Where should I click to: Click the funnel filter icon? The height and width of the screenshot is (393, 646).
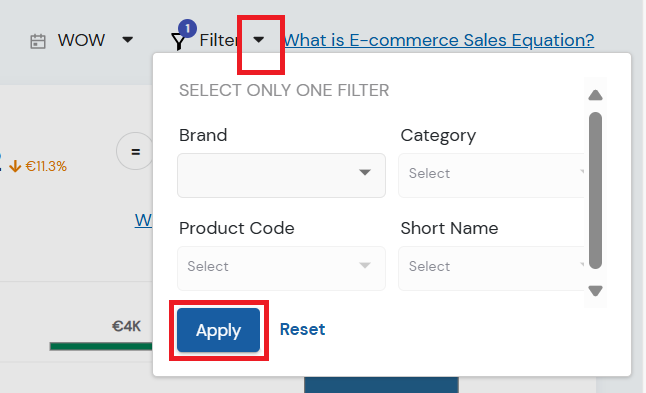[x=178, y=42]
